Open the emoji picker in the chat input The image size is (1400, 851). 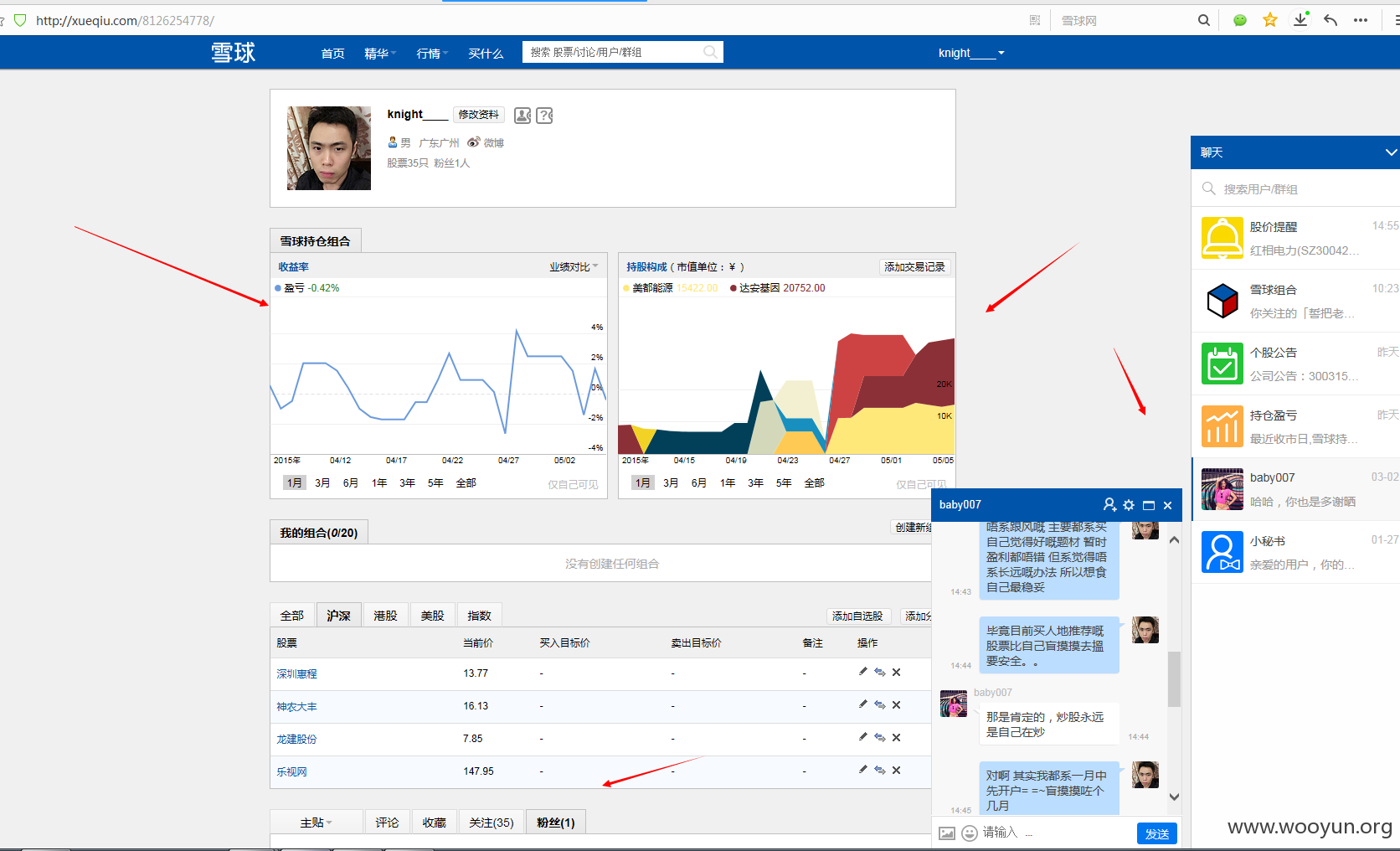(x=970, y=833)
